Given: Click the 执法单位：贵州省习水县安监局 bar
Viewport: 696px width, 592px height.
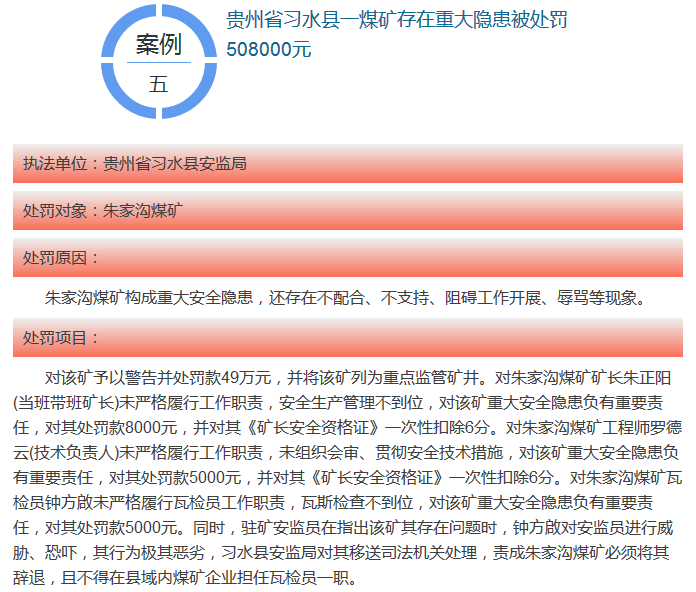Looking at the screenshot, I should point(348,163).
